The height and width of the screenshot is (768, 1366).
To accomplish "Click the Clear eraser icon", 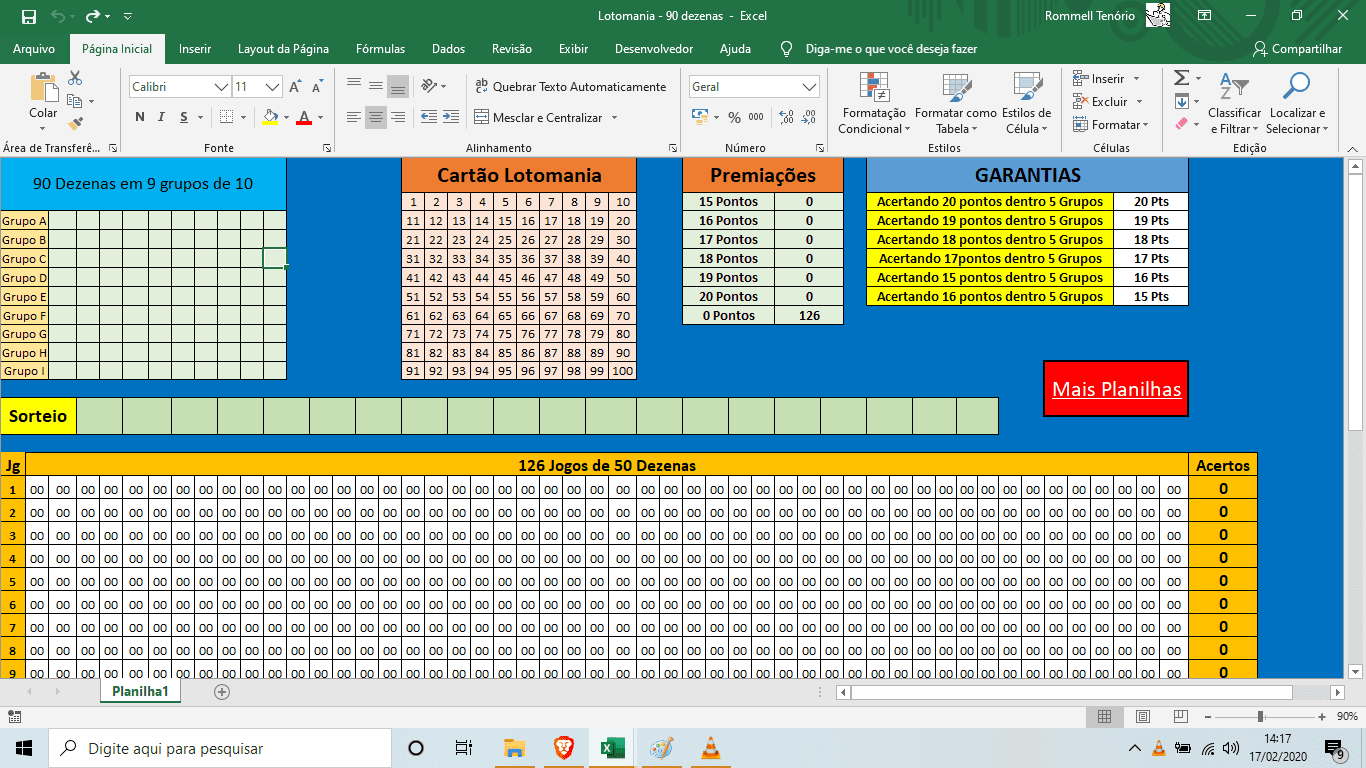I will 1181,124.
